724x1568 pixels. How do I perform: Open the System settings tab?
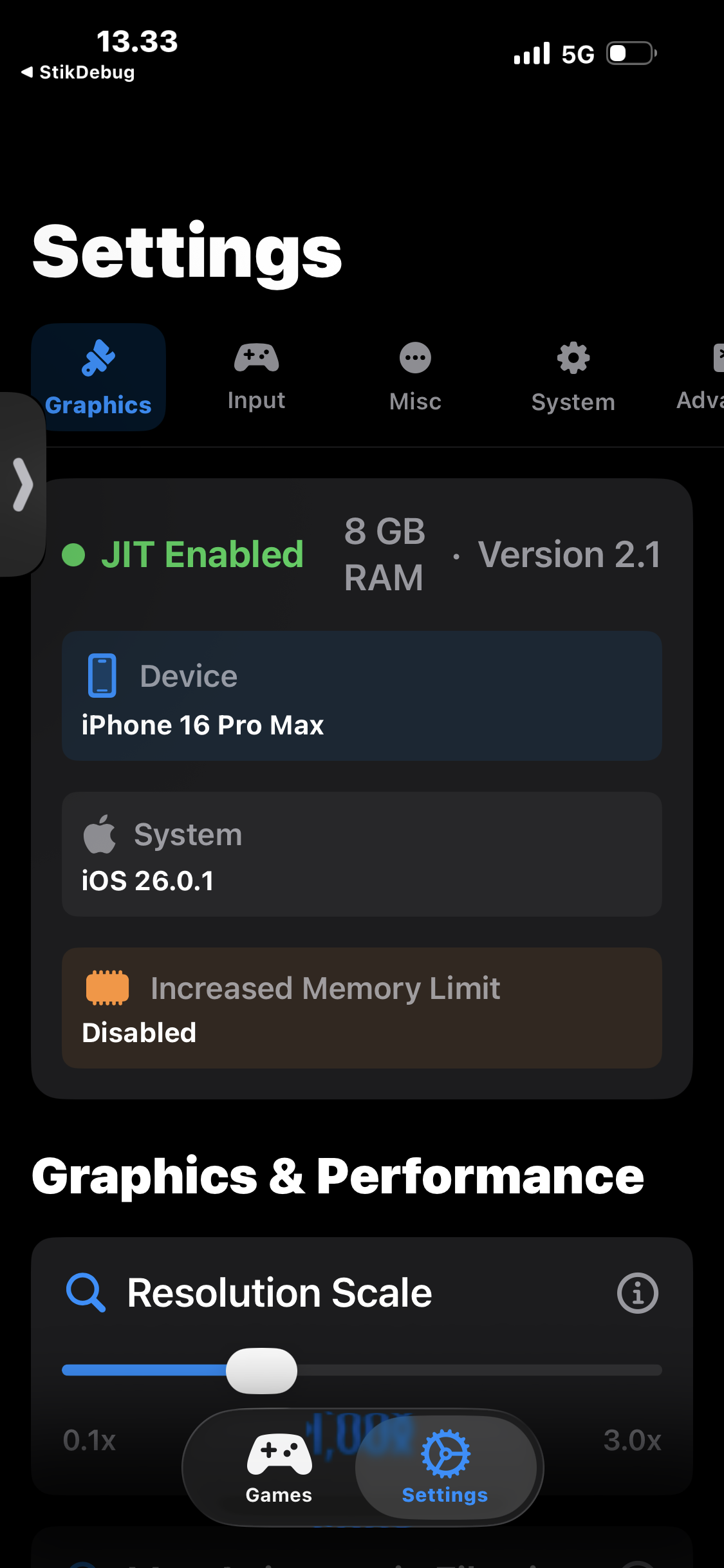click(573, 377)
